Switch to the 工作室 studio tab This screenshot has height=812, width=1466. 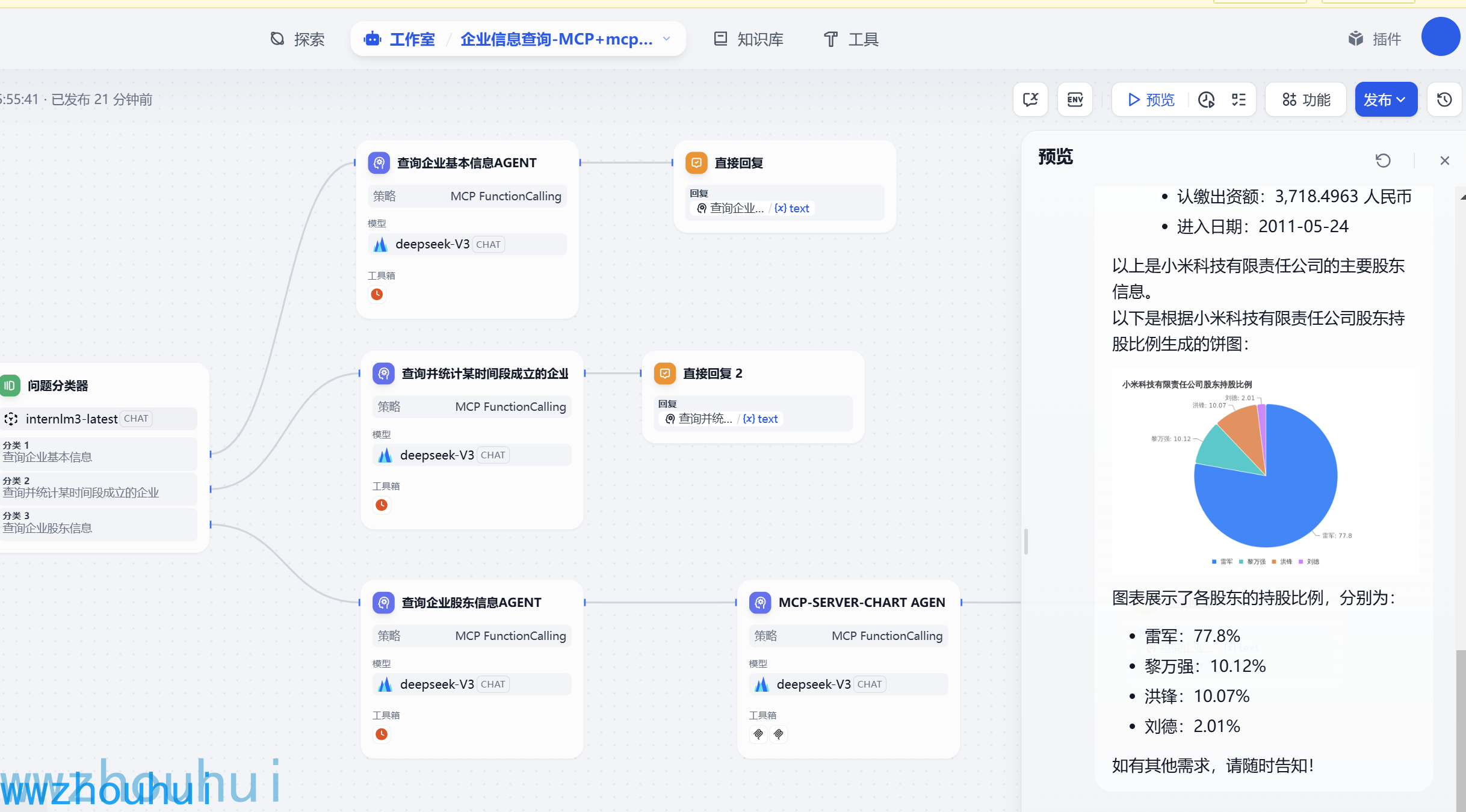pos(400,39)
